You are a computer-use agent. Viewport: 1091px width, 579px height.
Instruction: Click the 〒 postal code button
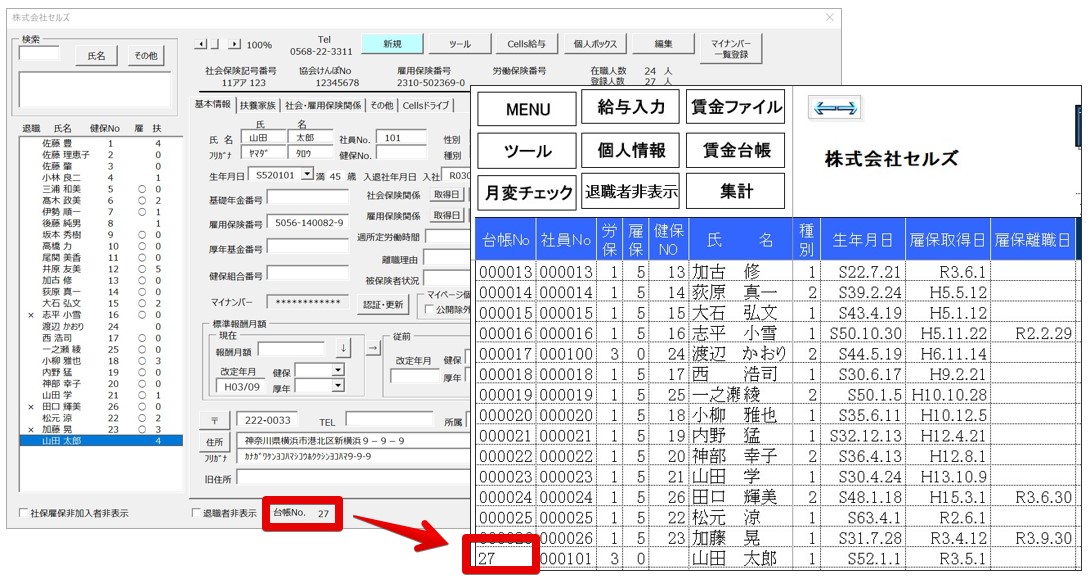214,422
